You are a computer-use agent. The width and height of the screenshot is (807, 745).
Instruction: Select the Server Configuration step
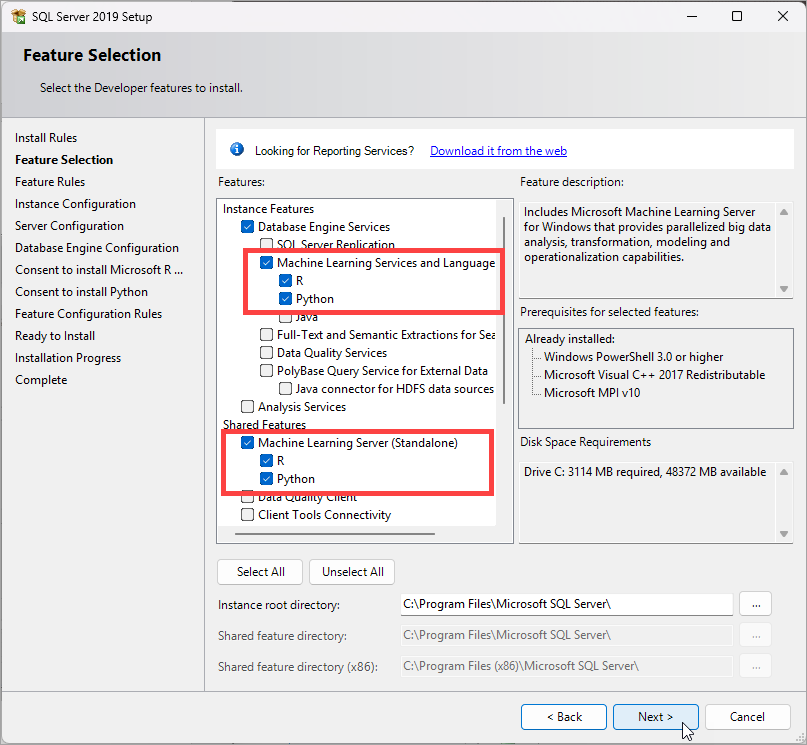(x=69, y=226)
